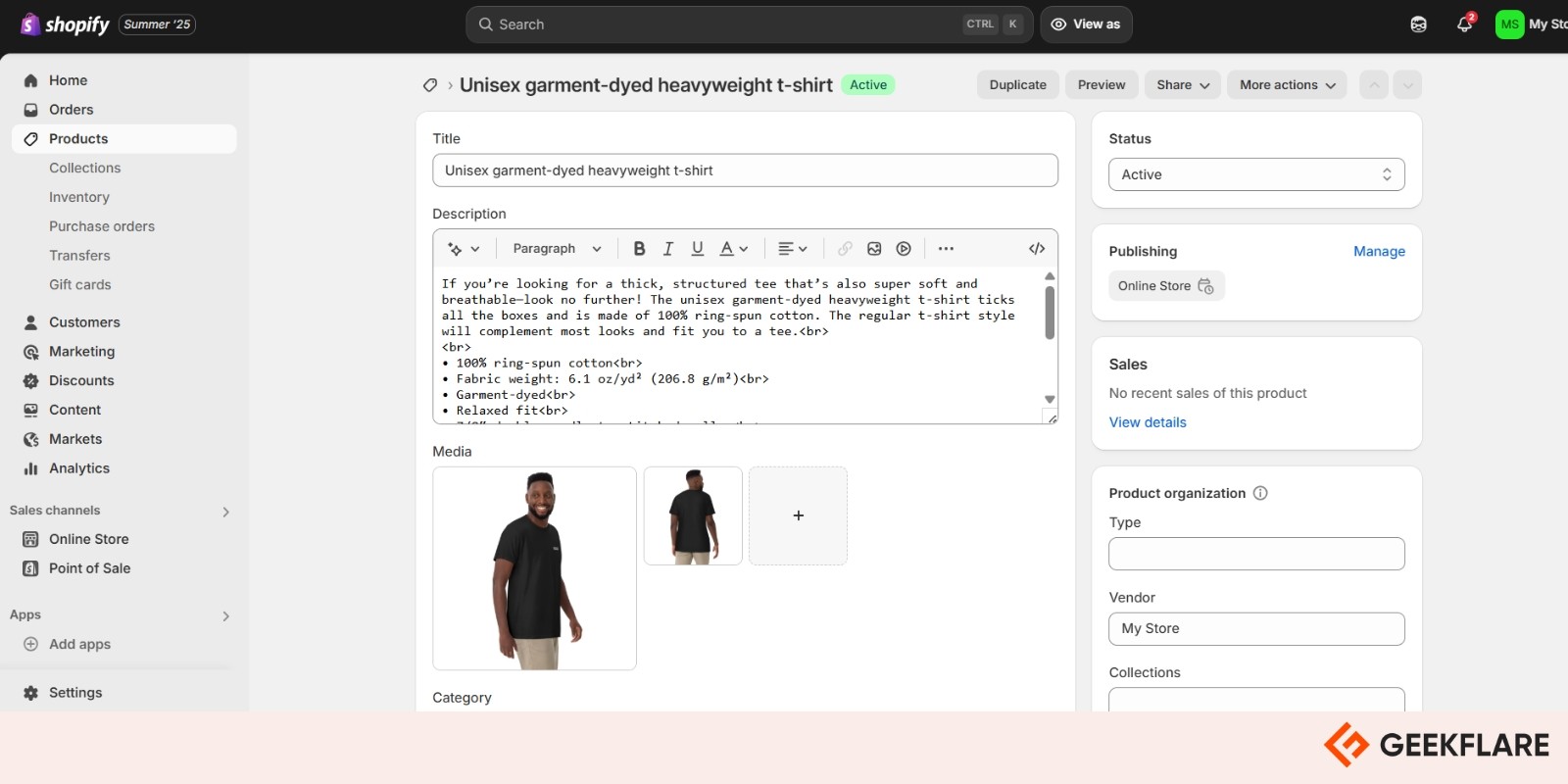Click the Home sidebar icon
Viewport: 1568px width, 784px height.
click(x=30, y=80)
